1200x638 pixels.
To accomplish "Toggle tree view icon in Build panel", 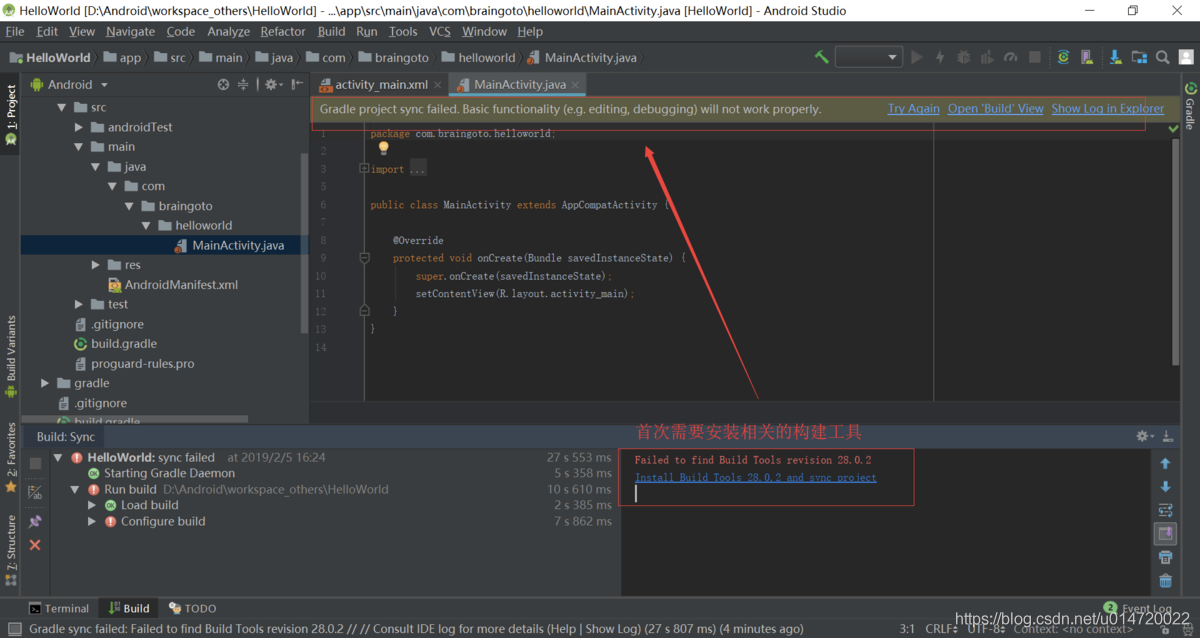I will tap(35, 492).
